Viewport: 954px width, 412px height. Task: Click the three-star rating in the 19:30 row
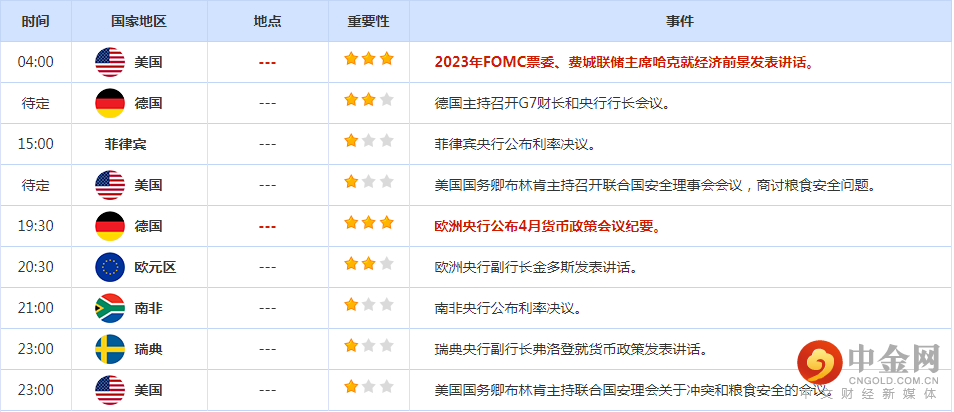click(369, 223)
